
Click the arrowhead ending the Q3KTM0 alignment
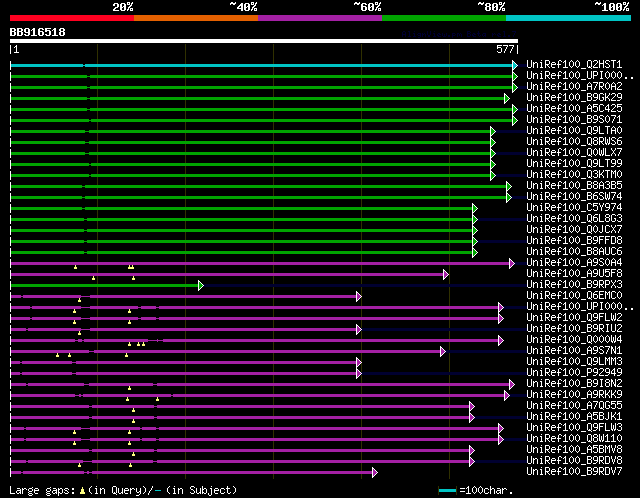(493, 176)
